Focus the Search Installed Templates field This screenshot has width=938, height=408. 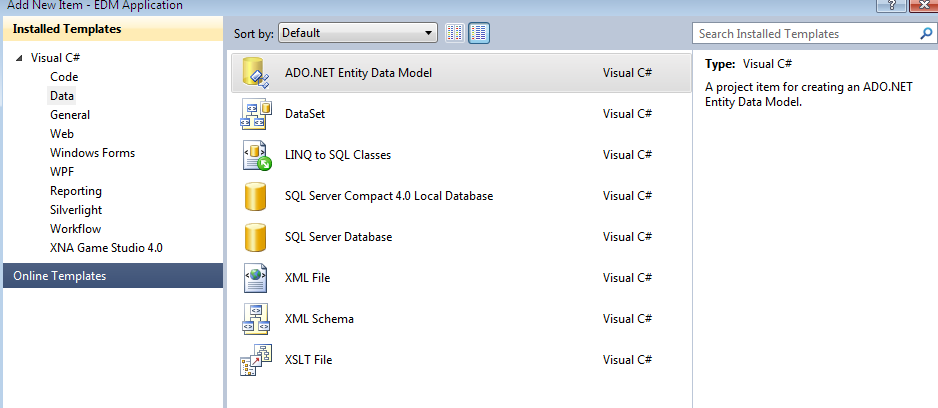pos(805,33)
